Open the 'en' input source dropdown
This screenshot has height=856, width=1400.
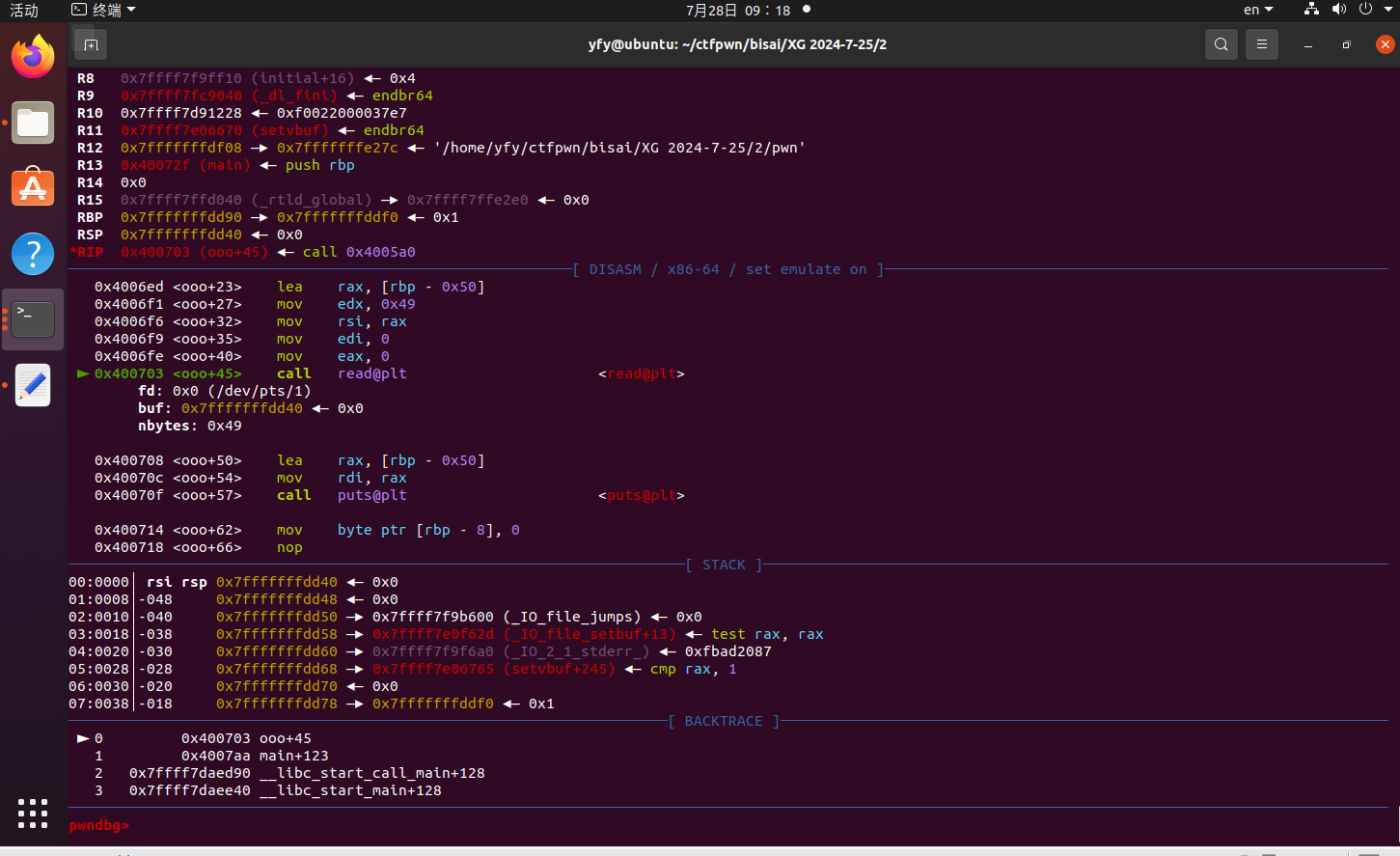pyautogui.click(x=1258, y=10)
